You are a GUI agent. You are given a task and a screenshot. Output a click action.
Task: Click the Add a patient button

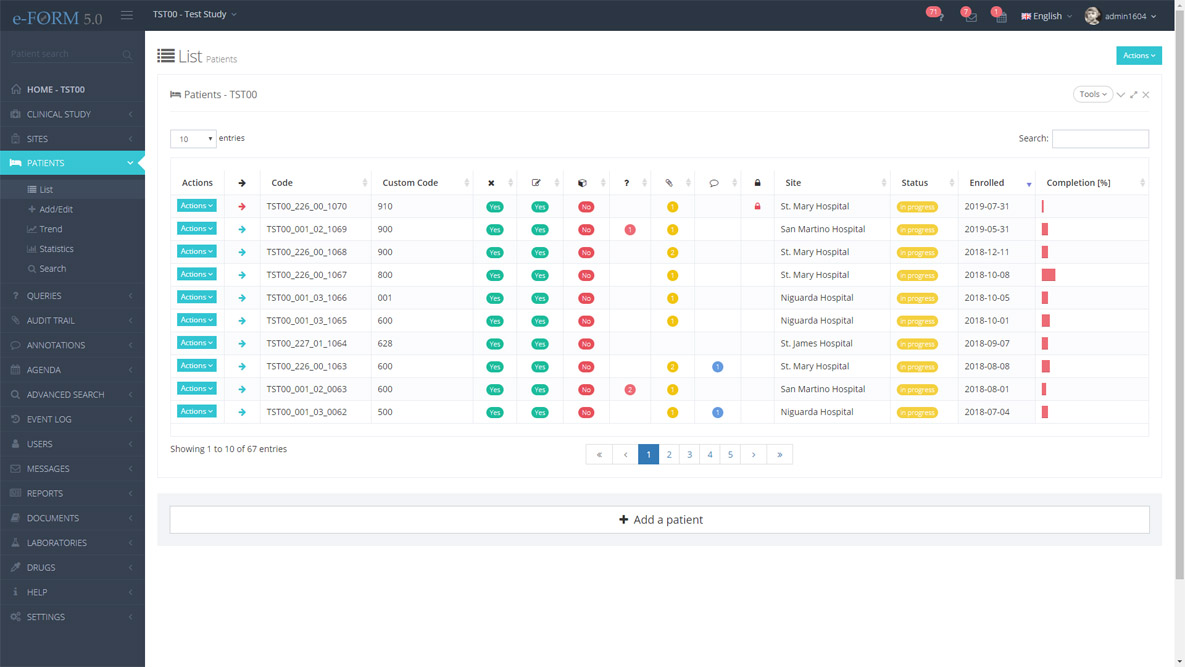point(659,520)
